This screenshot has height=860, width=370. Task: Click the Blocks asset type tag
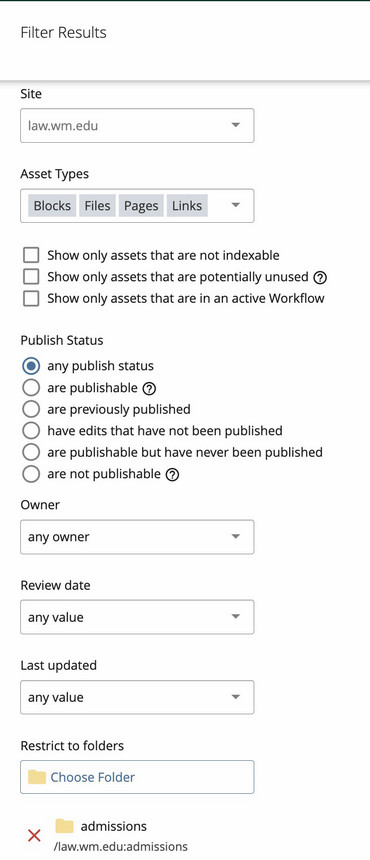pyautogui.click(x=52, y=206)
